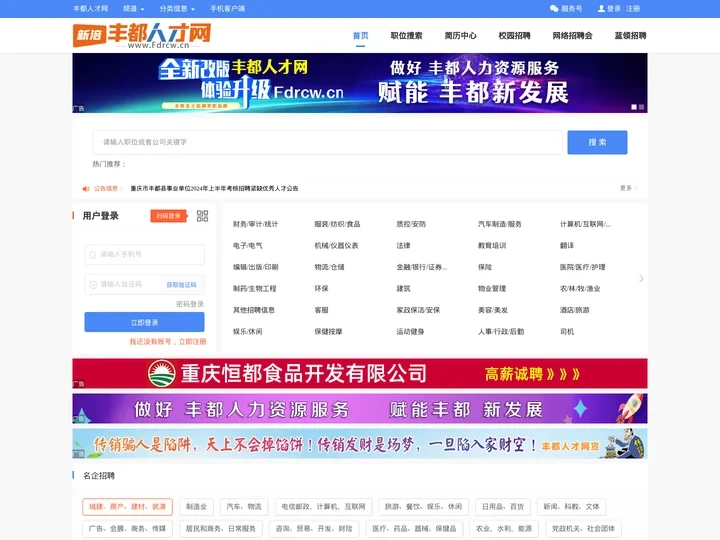Open 网络招聘会 navigation tab
Screen dimensions: 720x540
(x=572, y=35)
